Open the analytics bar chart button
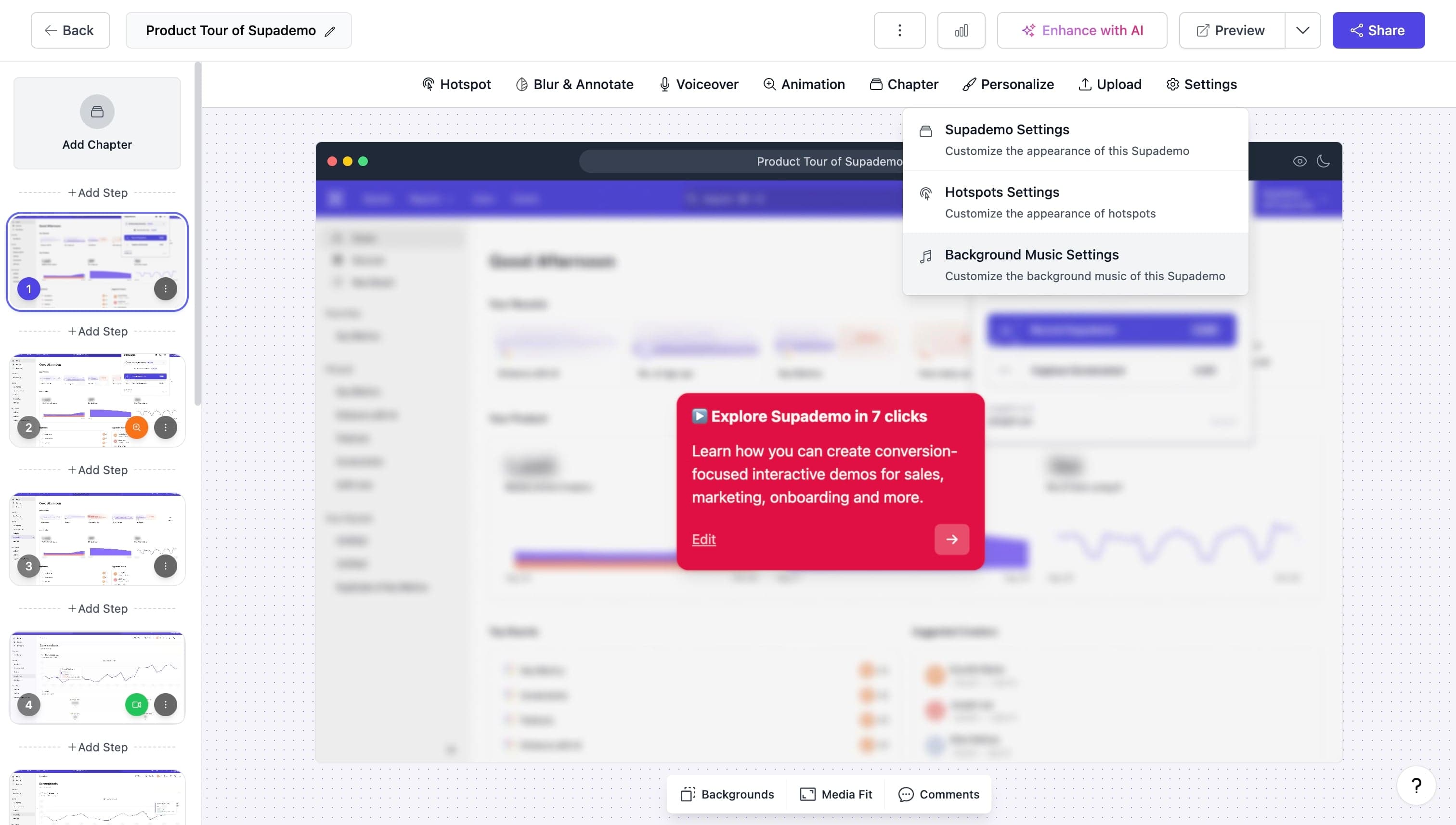Viewport: 1456px width, 825px height. [961, 30]
